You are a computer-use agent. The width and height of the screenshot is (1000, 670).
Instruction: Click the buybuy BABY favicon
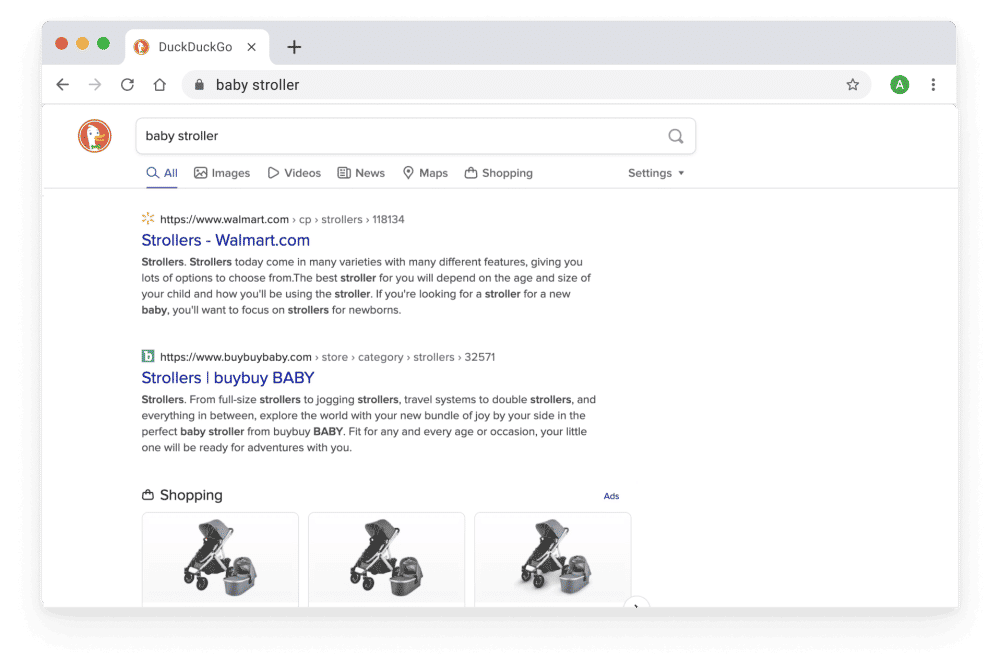(148, 356)
